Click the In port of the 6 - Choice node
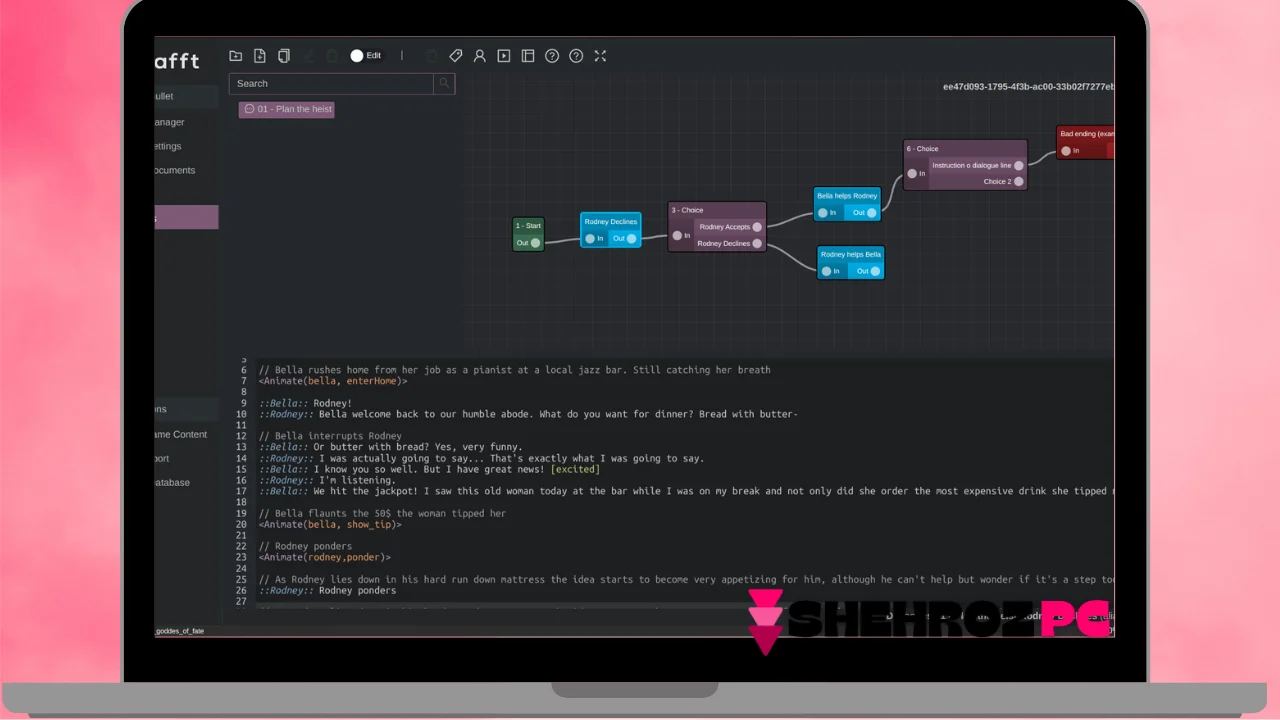Screen dimensions: 1280x720 point(912,173)
